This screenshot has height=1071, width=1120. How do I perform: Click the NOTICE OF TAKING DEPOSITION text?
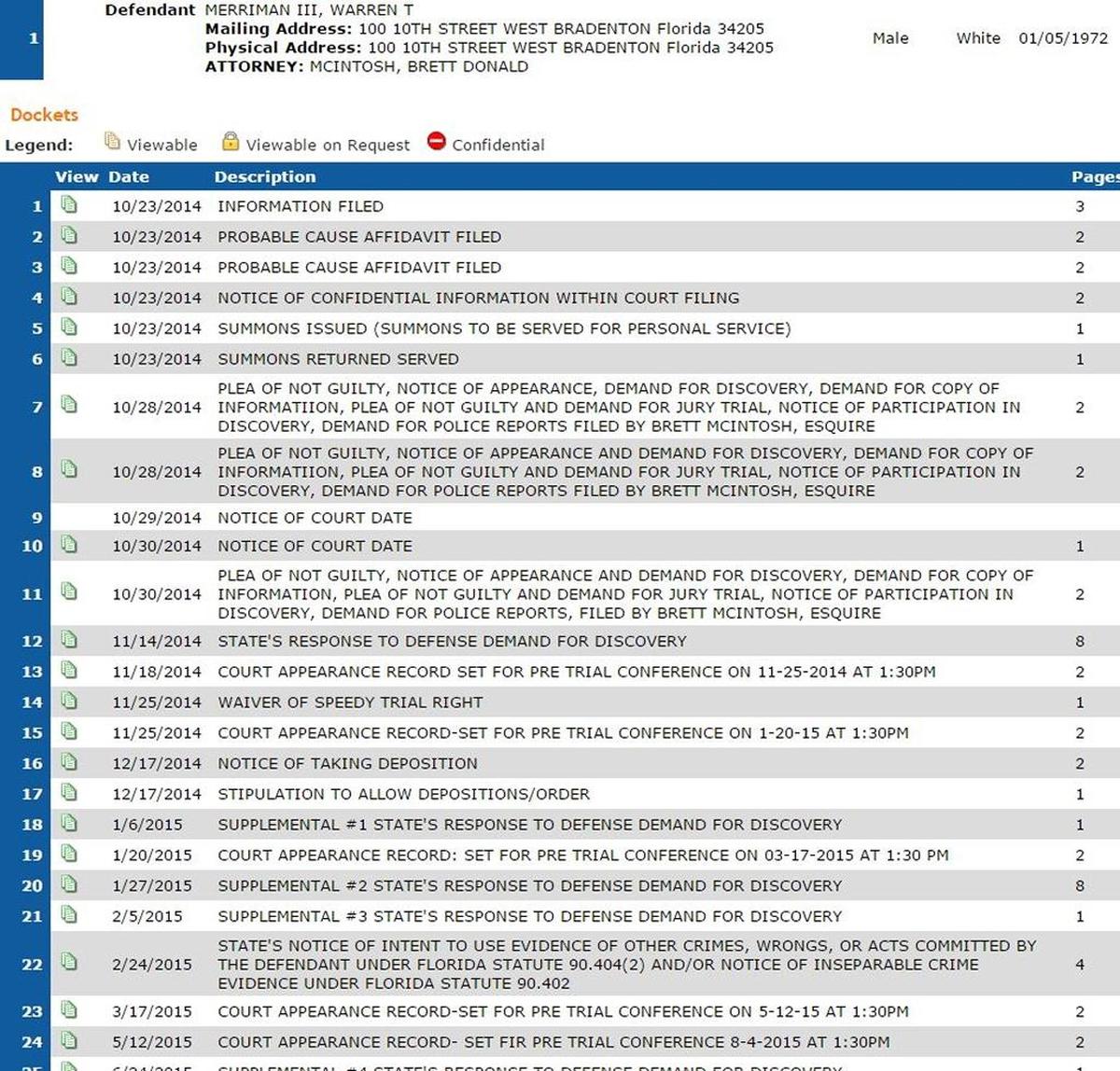347,763
